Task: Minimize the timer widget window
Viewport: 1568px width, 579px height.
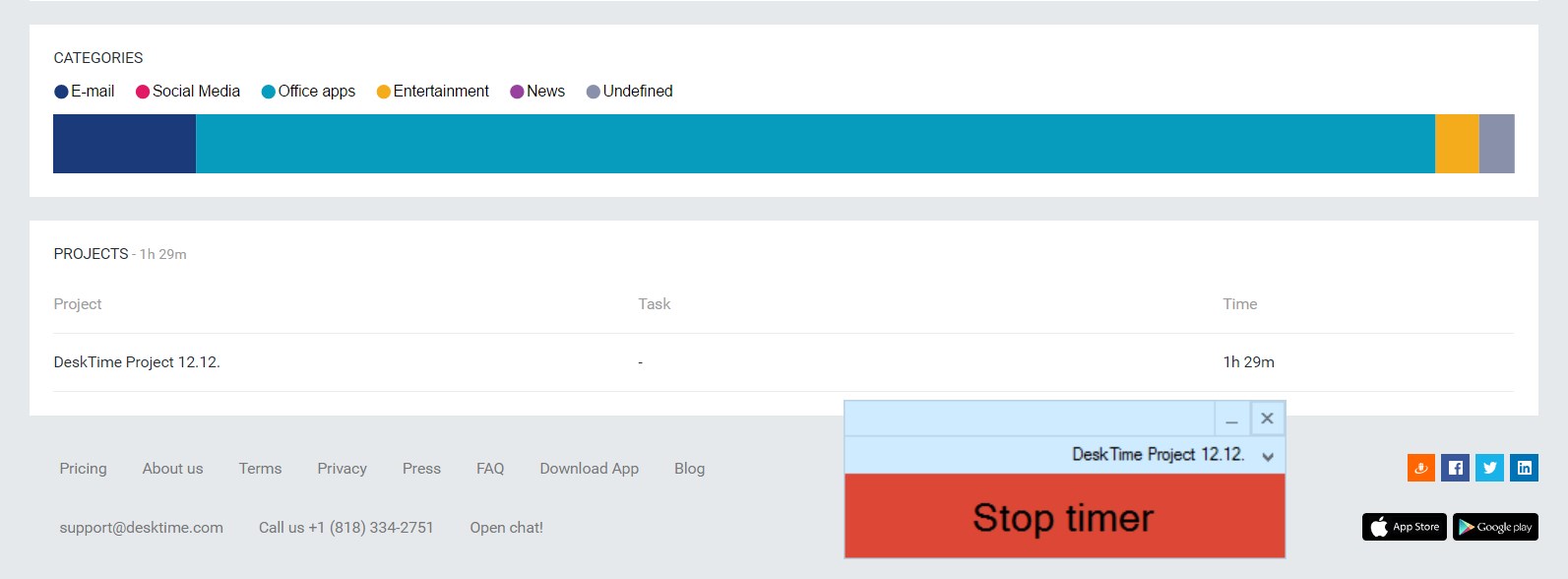Action: click(1231, 418)
